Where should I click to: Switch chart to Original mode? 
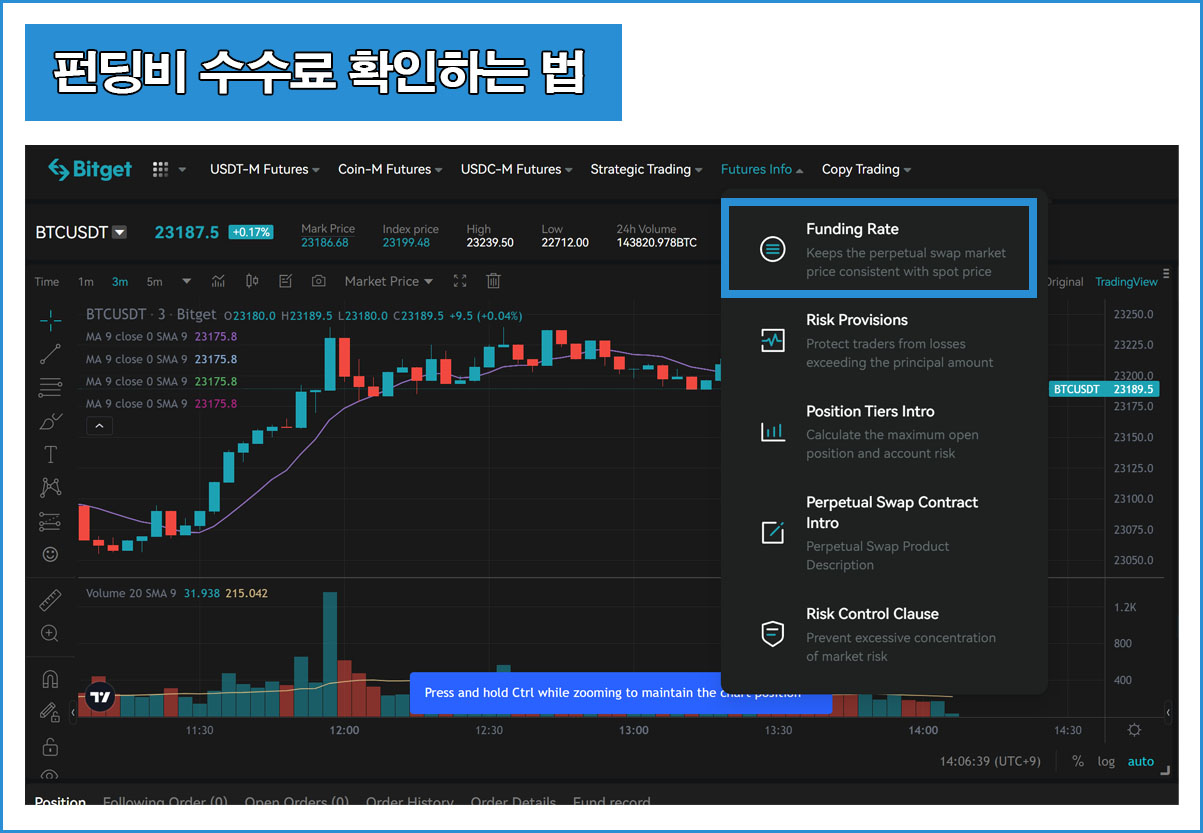[x=1064, y=282]
